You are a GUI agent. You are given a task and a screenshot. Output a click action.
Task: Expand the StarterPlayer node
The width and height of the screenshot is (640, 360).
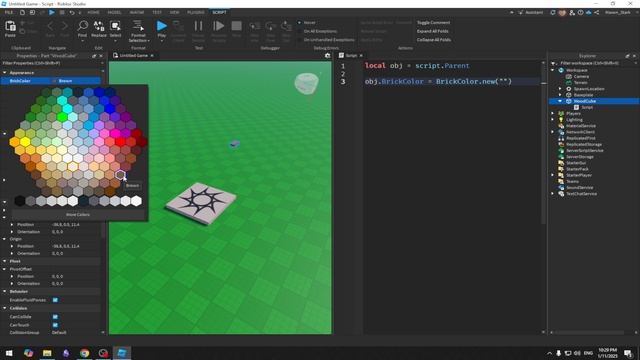[x=553, y=175]
